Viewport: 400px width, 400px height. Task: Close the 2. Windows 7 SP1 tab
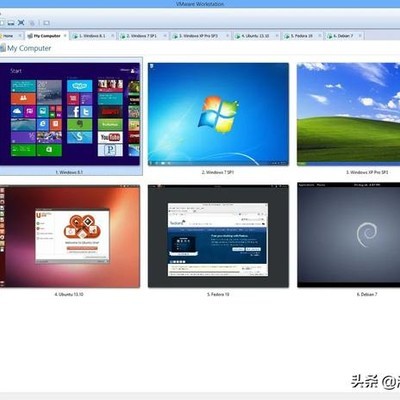click(165, 36)
